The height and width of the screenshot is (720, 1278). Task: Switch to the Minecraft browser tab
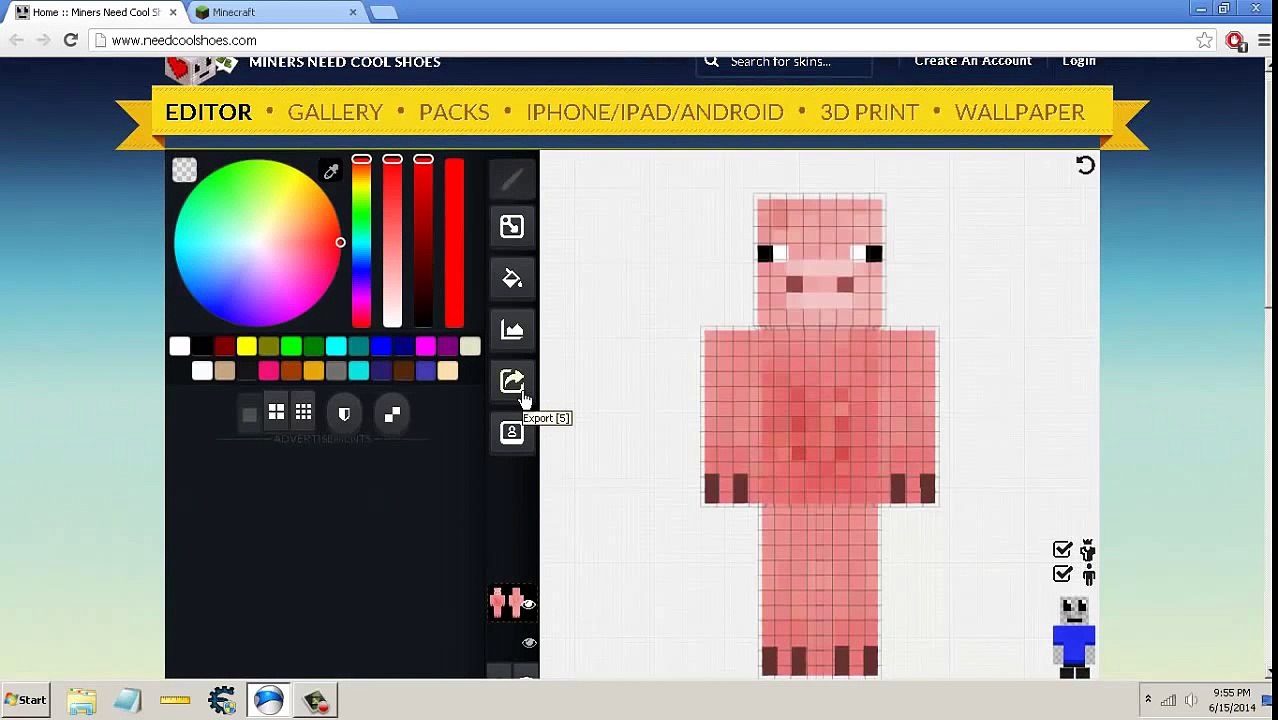point(277,12)
